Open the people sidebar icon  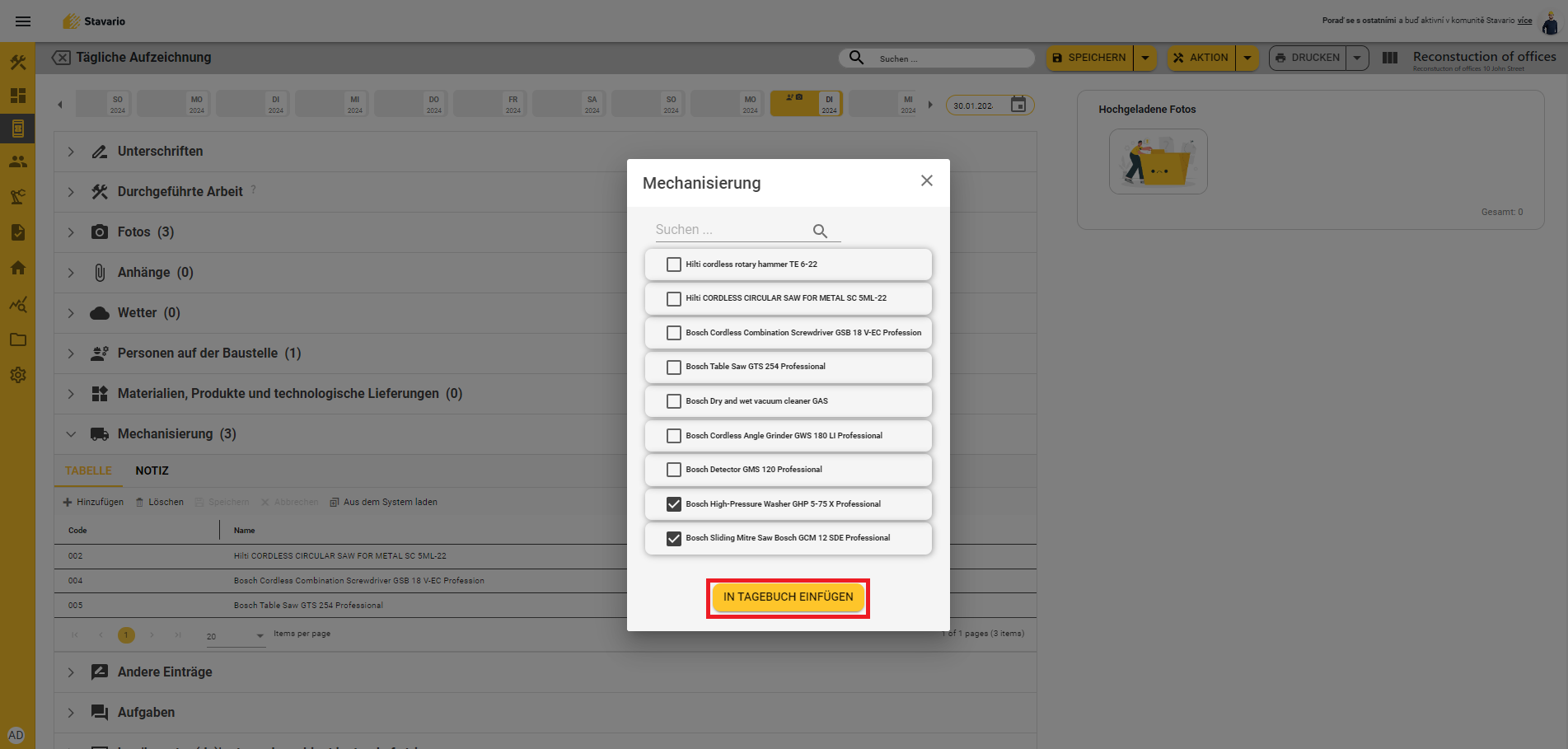17,162
